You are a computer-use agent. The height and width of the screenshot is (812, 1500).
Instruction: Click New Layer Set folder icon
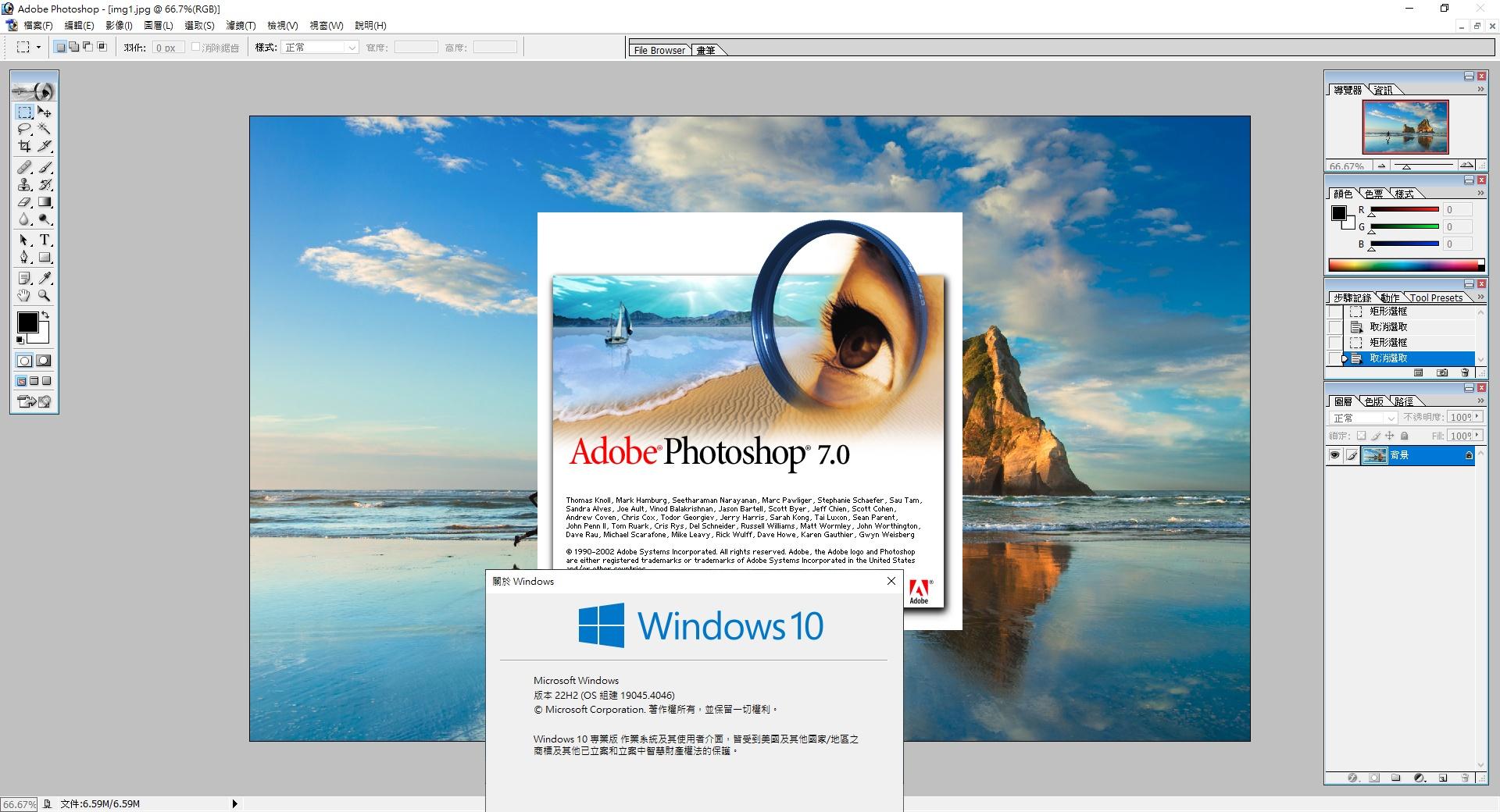pyautogui.click(x=1396, y=778)
